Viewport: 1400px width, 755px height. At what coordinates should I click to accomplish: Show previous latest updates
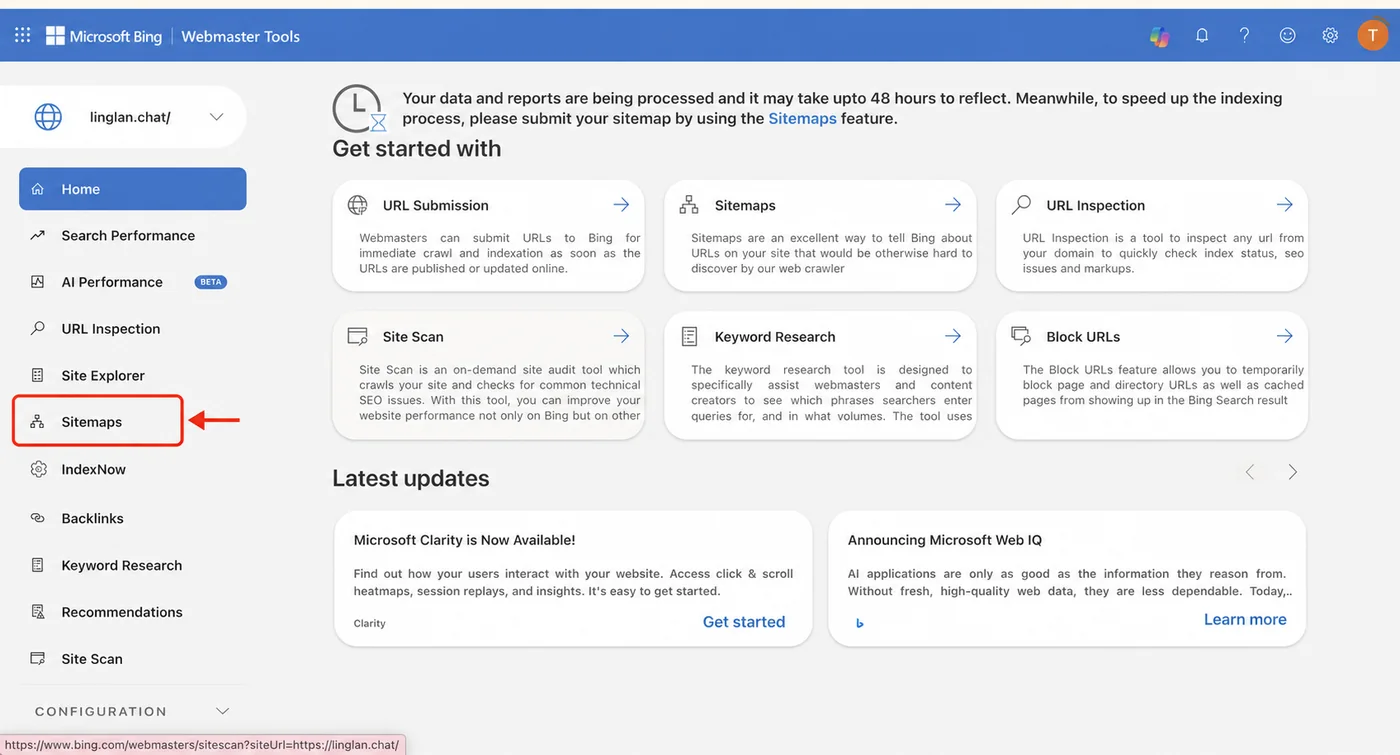1249,472
